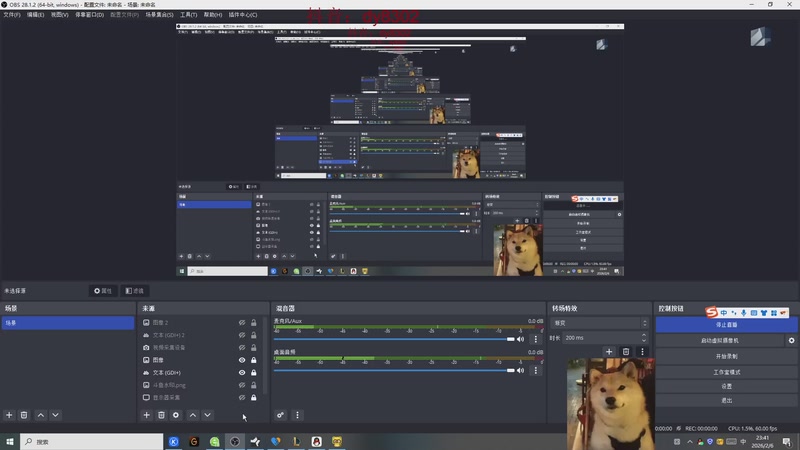Expand the hidden system tray icons chevron

tap(690, 442)
